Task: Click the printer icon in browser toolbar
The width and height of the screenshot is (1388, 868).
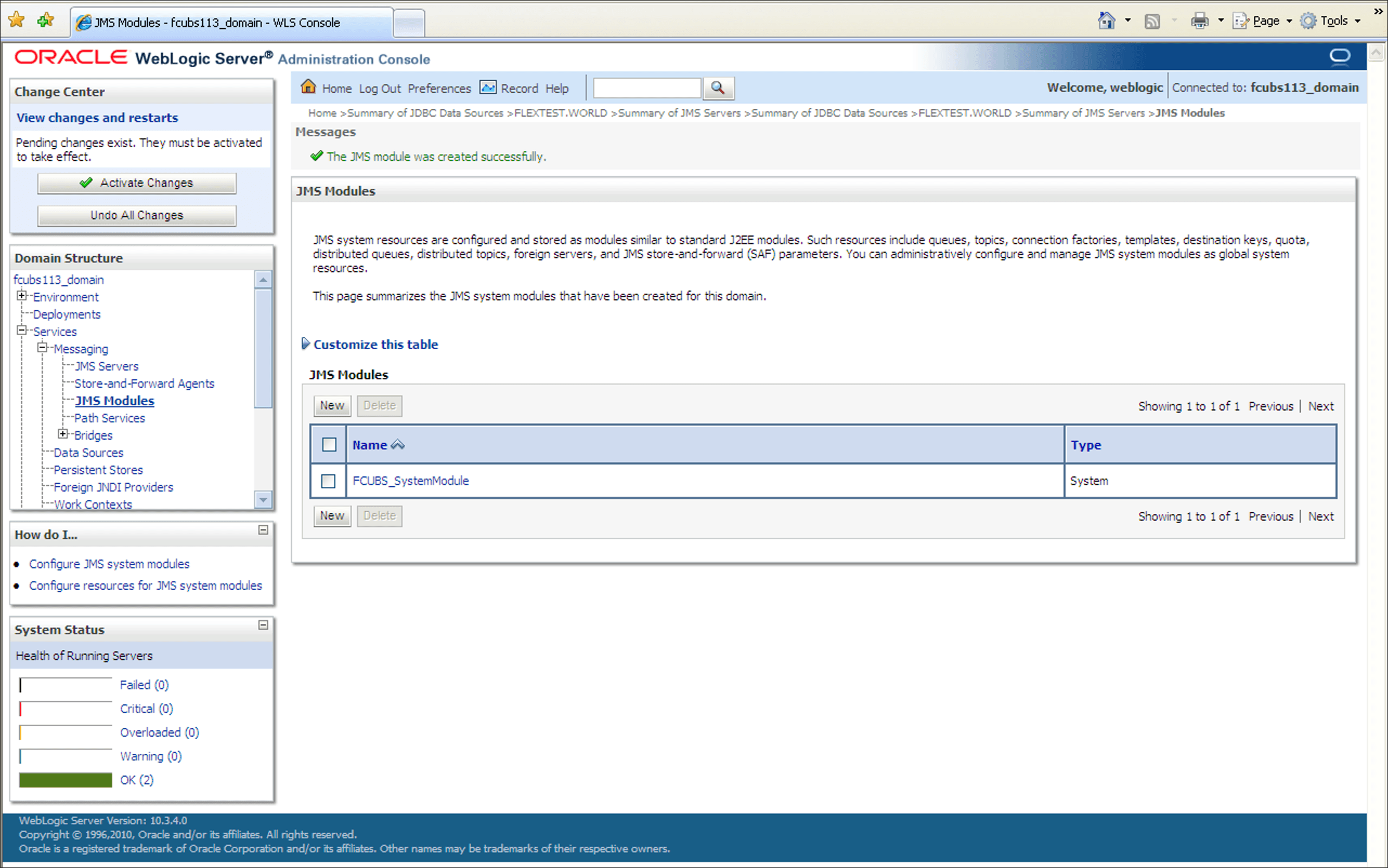Action: point(1199,21)
